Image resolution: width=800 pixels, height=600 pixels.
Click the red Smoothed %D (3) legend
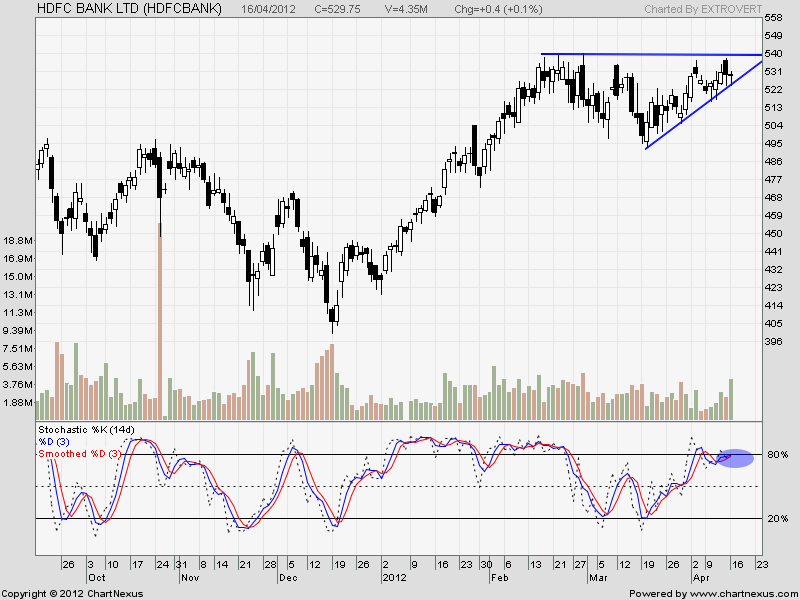click(79, 454)
